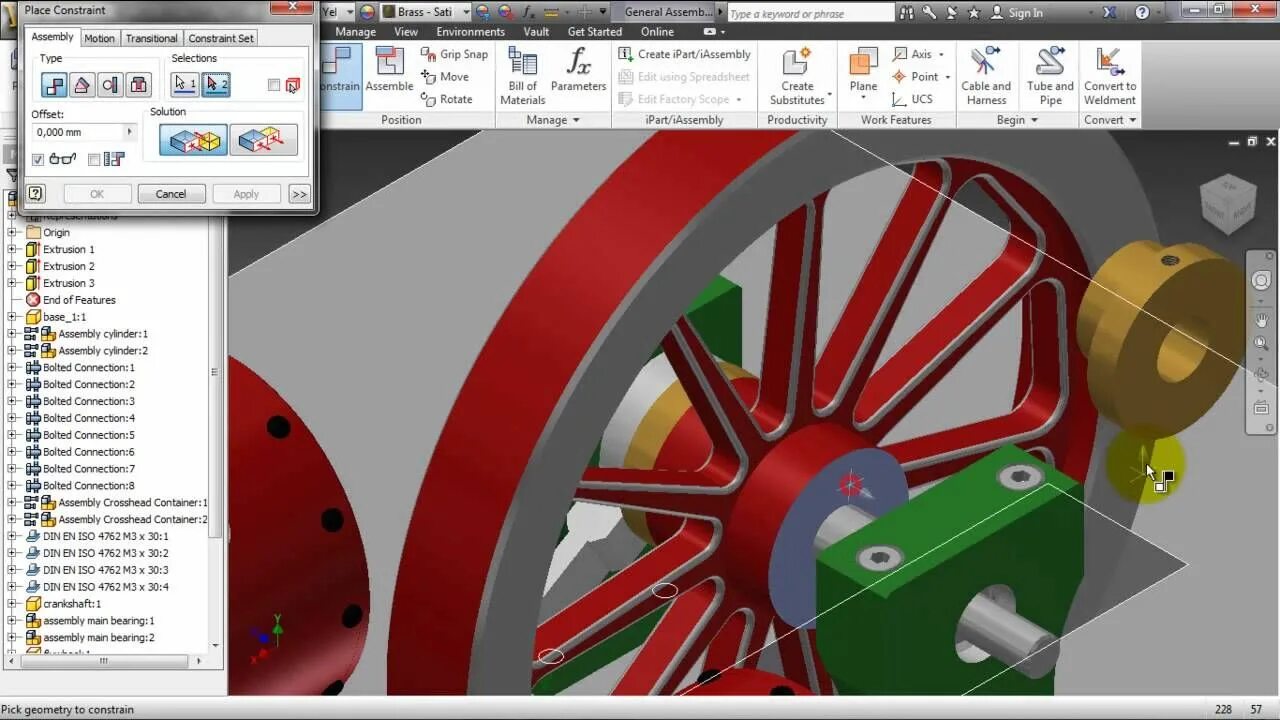Expand Bolted Connection:1 node
The image size is (1280, 720).
click(x=12, y=367)
